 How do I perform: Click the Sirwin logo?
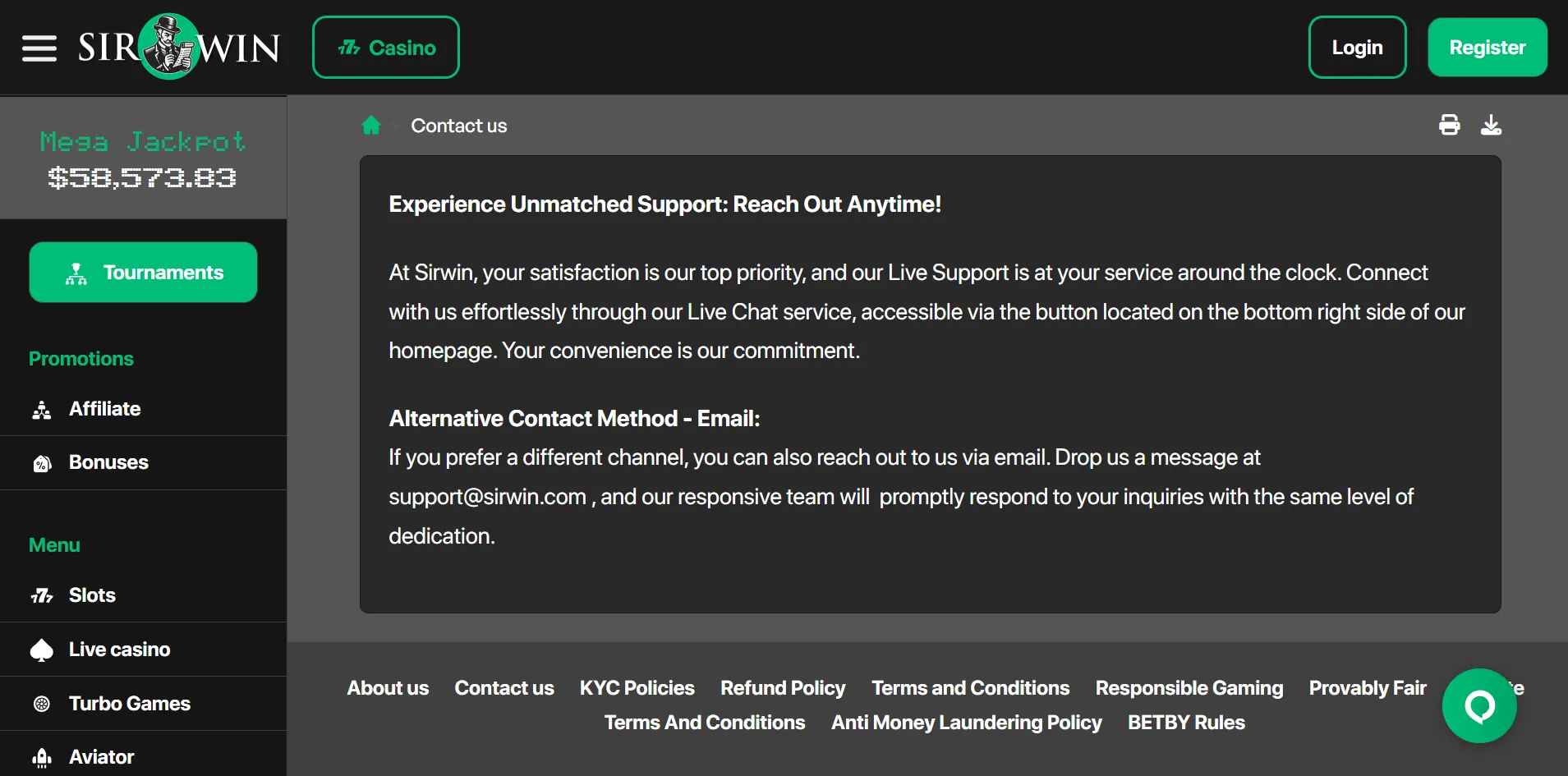click(x=179, y=48)
